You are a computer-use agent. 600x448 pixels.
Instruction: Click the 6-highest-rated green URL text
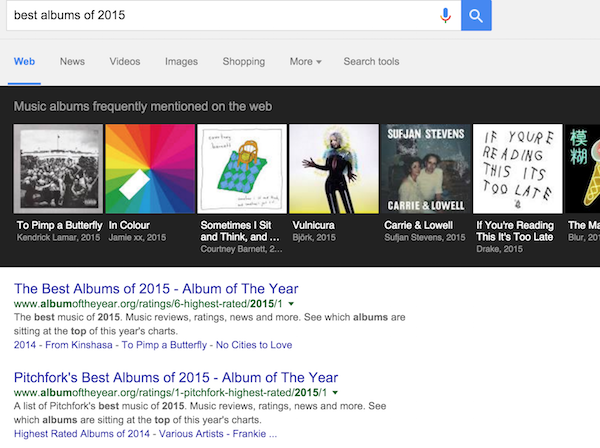tap(148, 304)
